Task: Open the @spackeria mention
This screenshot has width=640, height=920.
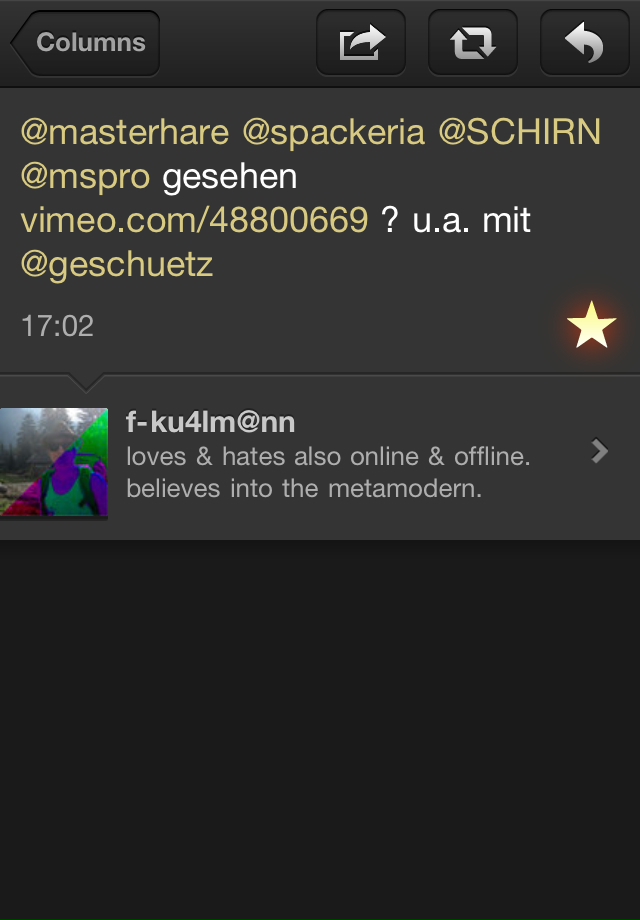Action: pos(333,133)
